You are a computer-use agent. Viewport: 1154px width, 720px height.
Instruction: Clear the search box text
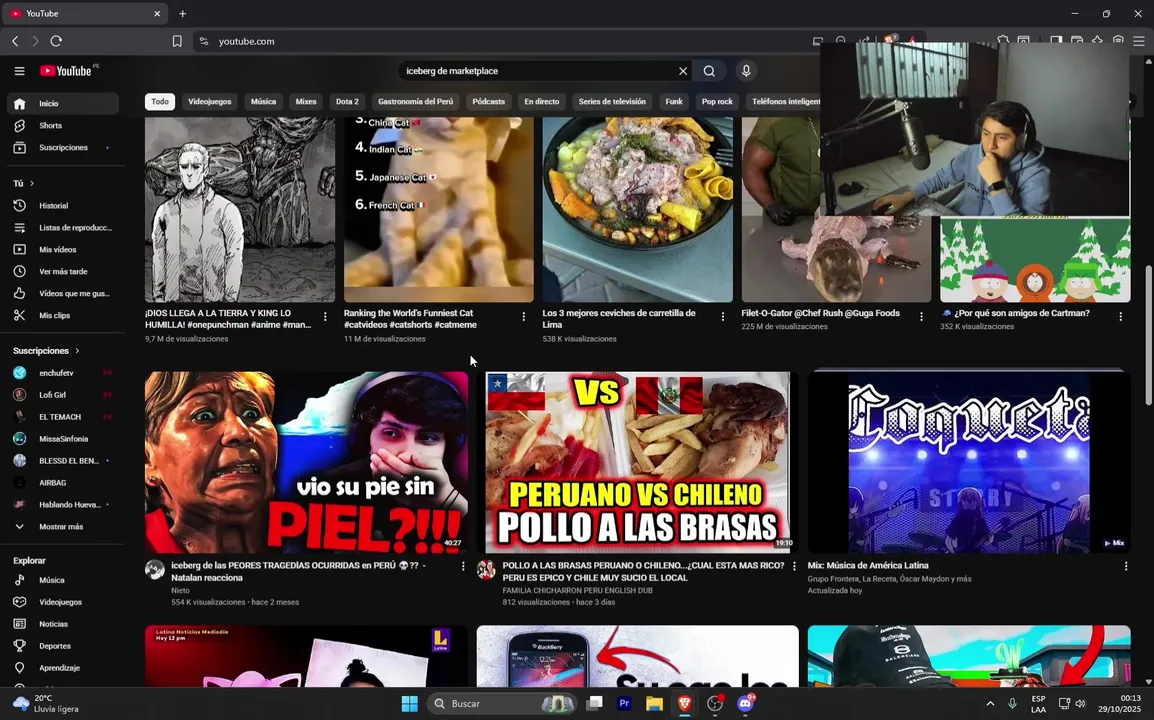pos(683,71)
